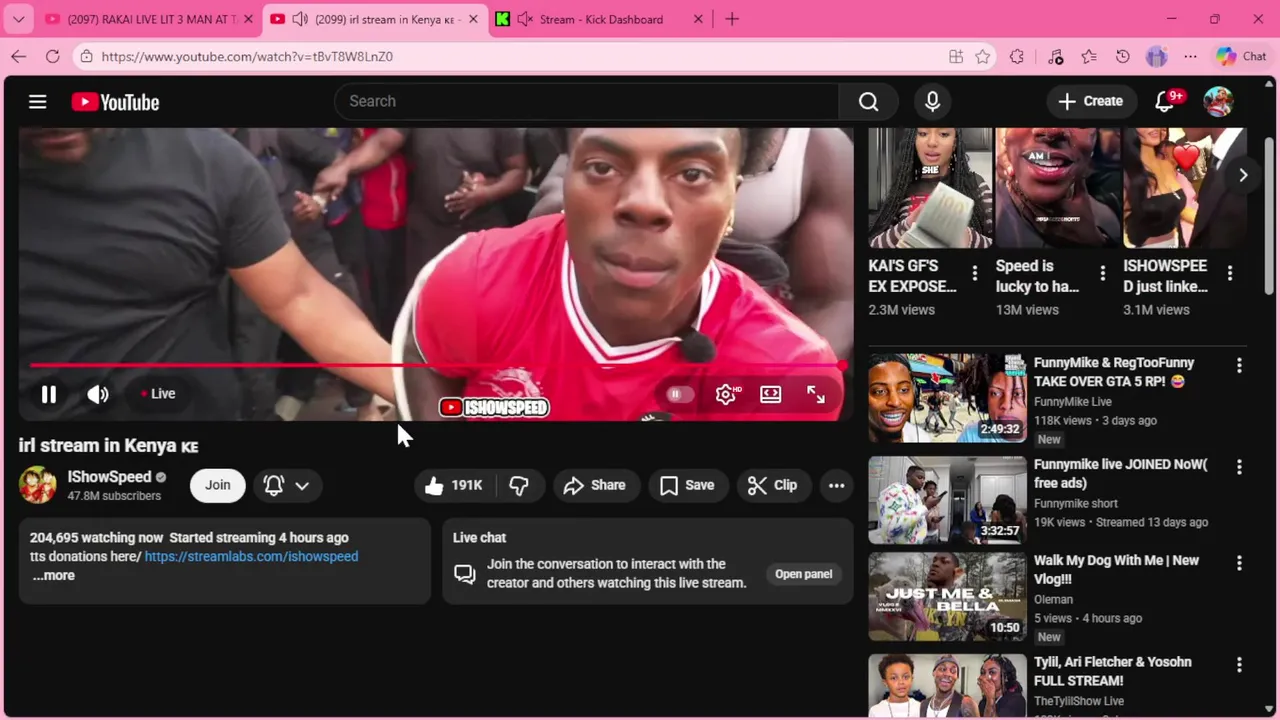Enter full screen mode

(816, 394)
